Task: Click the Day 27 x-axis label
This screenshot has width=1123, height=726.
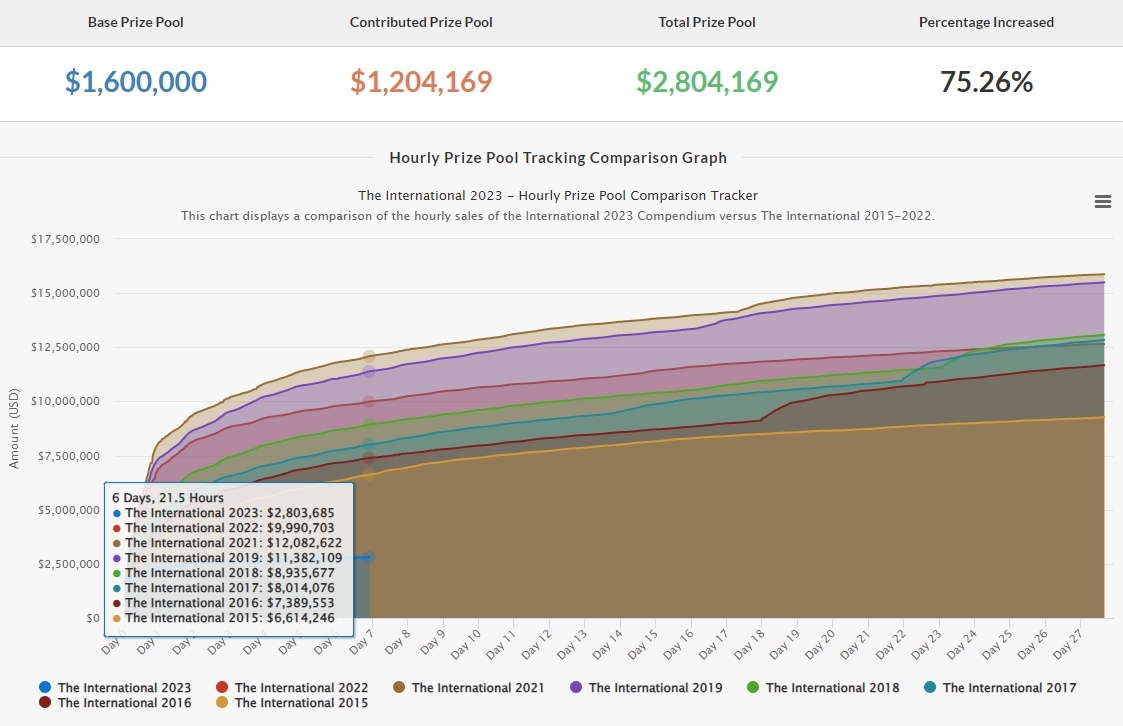Action: tap(1069, 643)
